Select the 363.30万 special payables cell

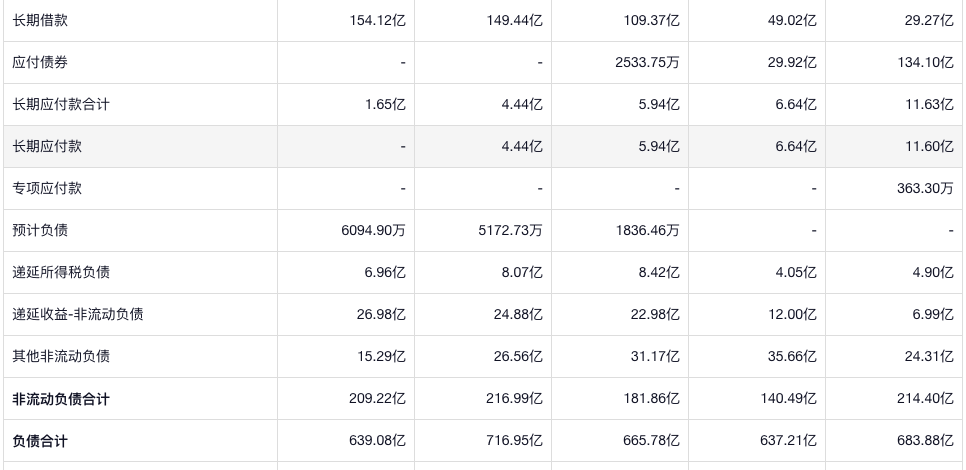926,188
